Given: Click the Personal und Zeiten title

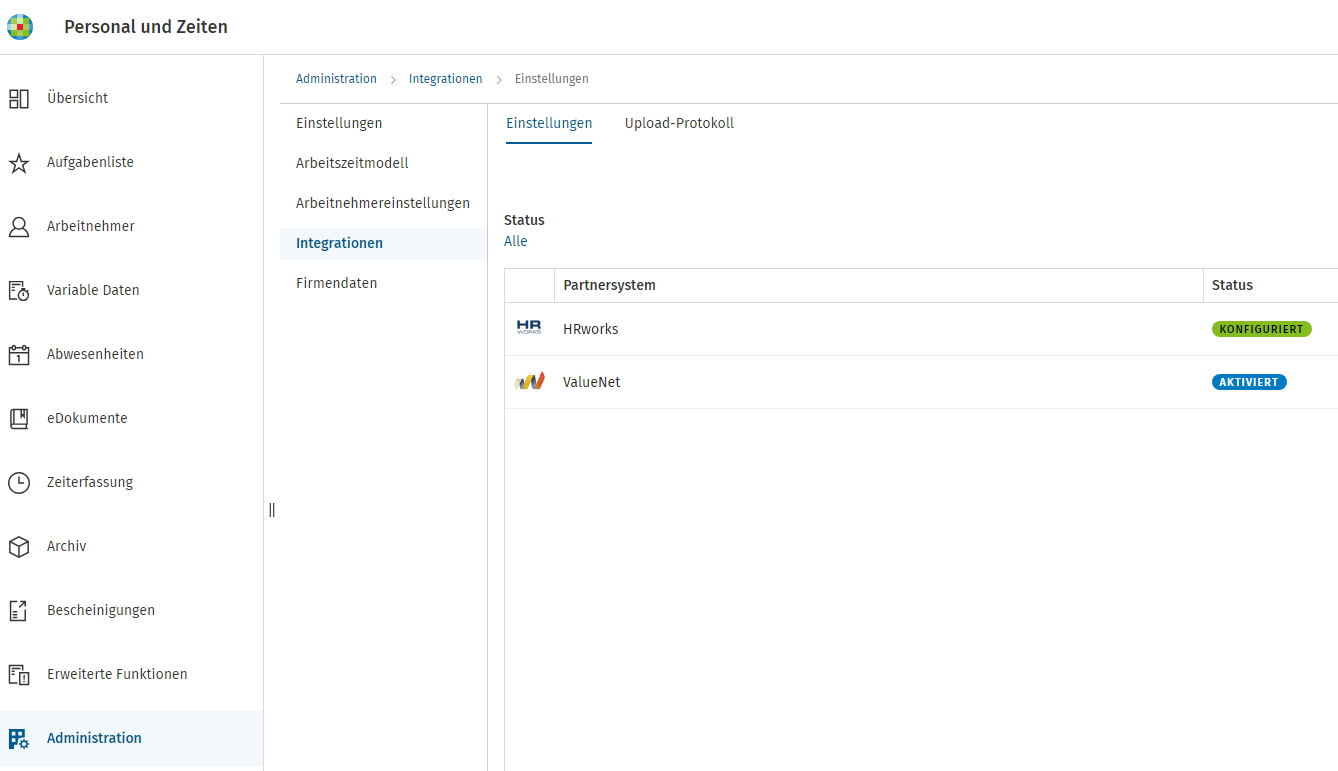Looking at the screenshot, I should tap(146, 27).
